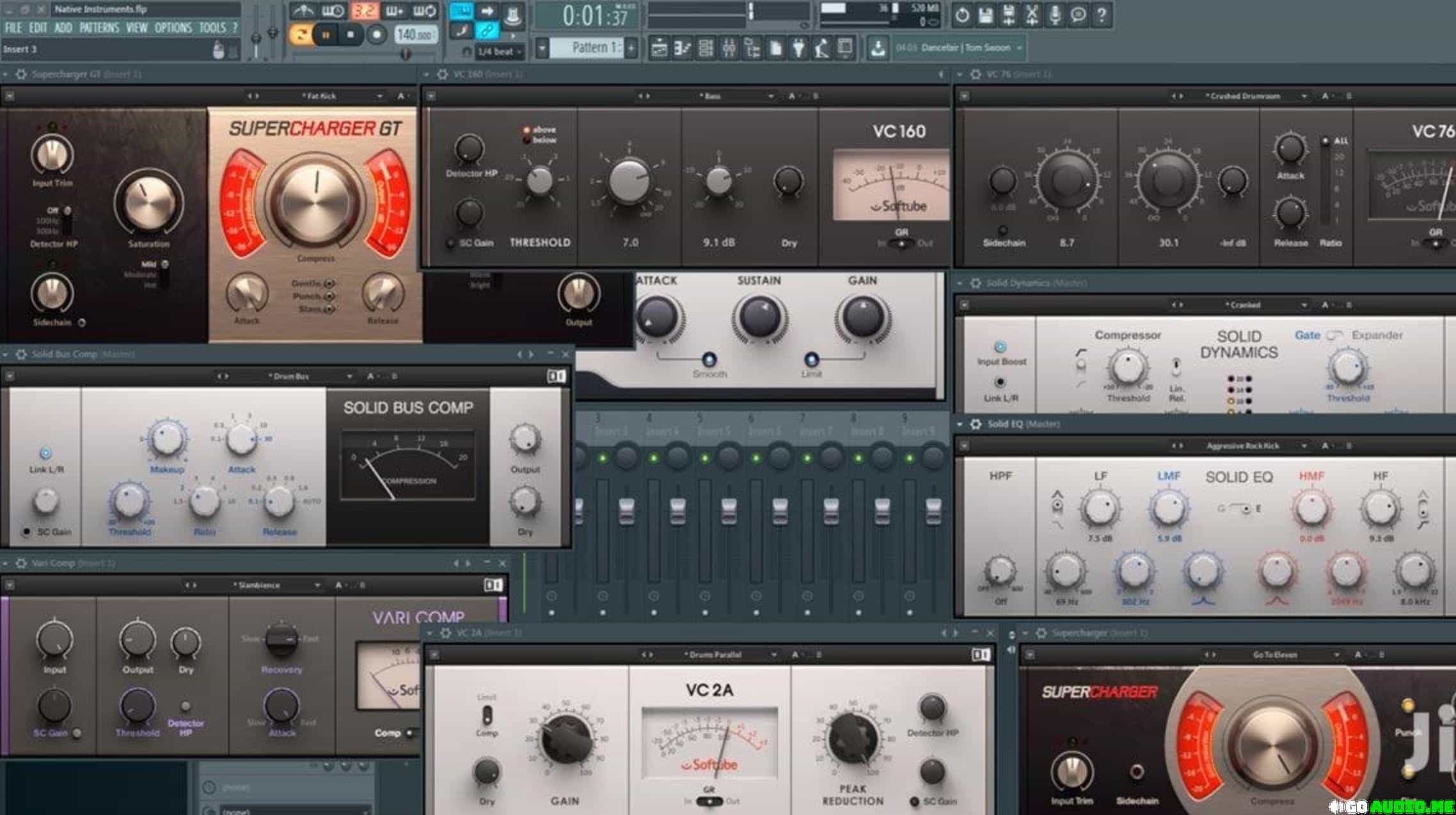Open VC 160 gear settings icon
This screenshot has width=1456, height=815.
442,74
